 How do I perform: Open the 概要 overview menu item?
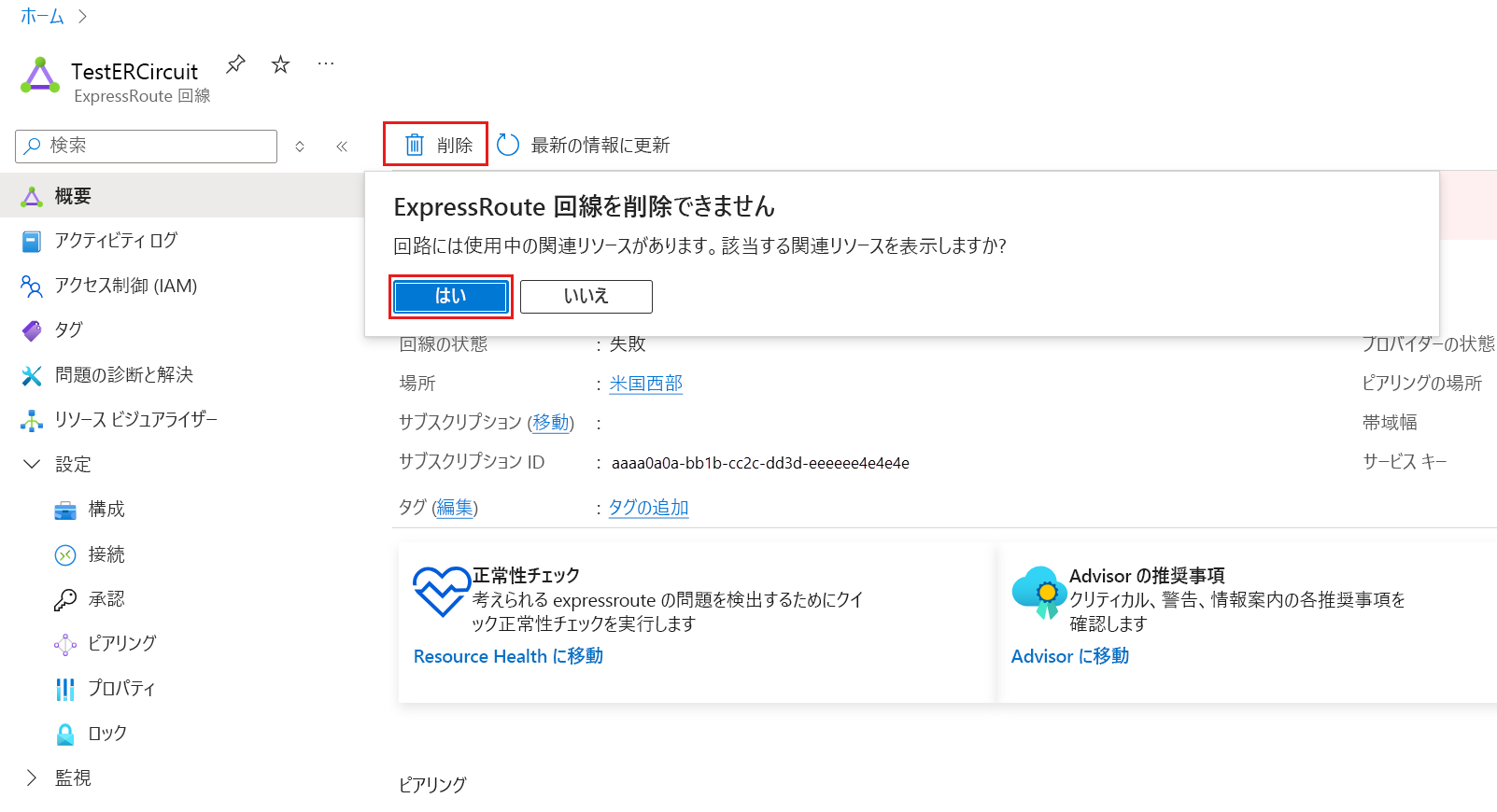pyautogui.click(x=182, y=196)
